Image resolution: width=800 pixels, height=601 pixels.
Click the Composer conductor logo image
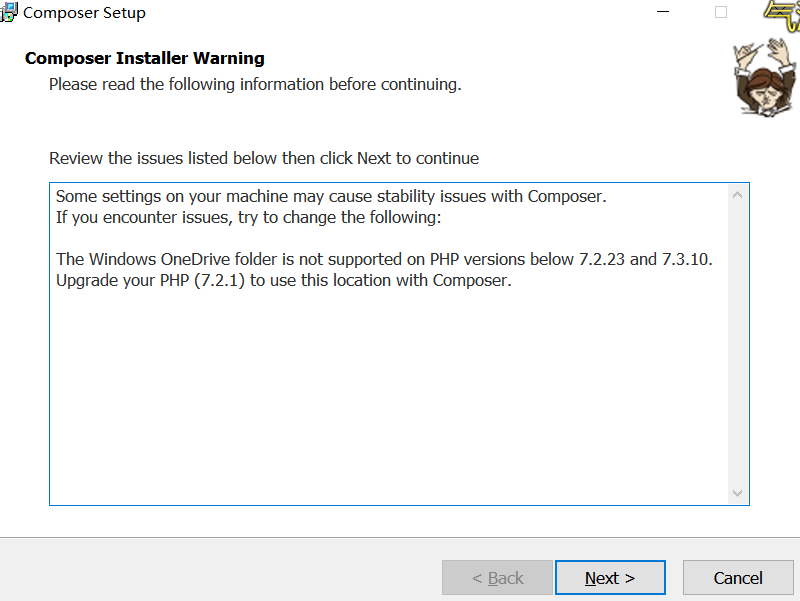(x=764, y=77)
